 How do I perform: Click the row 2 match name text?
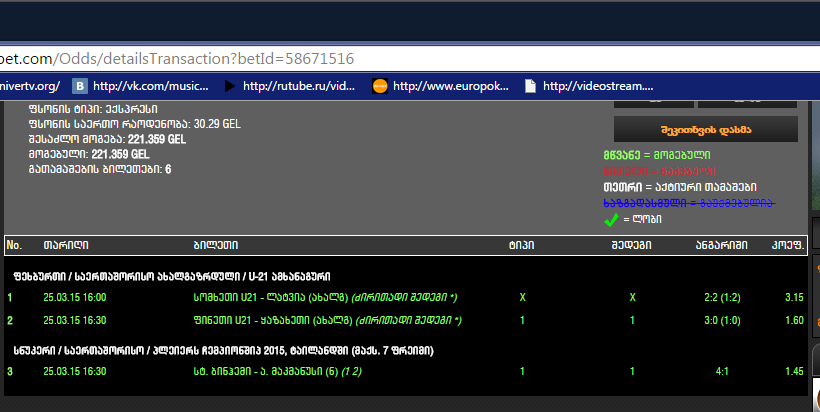[x=327, y=321]
